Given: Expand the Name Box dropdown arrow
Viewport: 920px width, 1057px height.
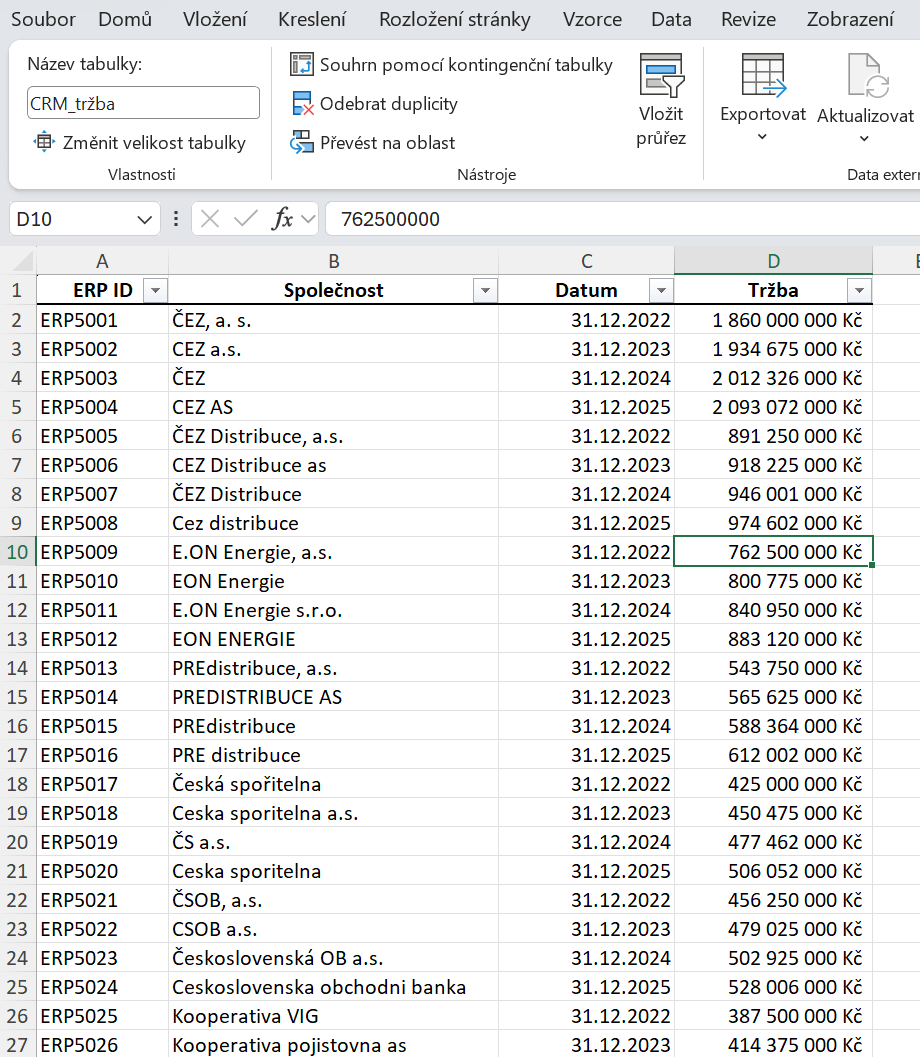Looking at the screenshot, I should tap(145, 219).
